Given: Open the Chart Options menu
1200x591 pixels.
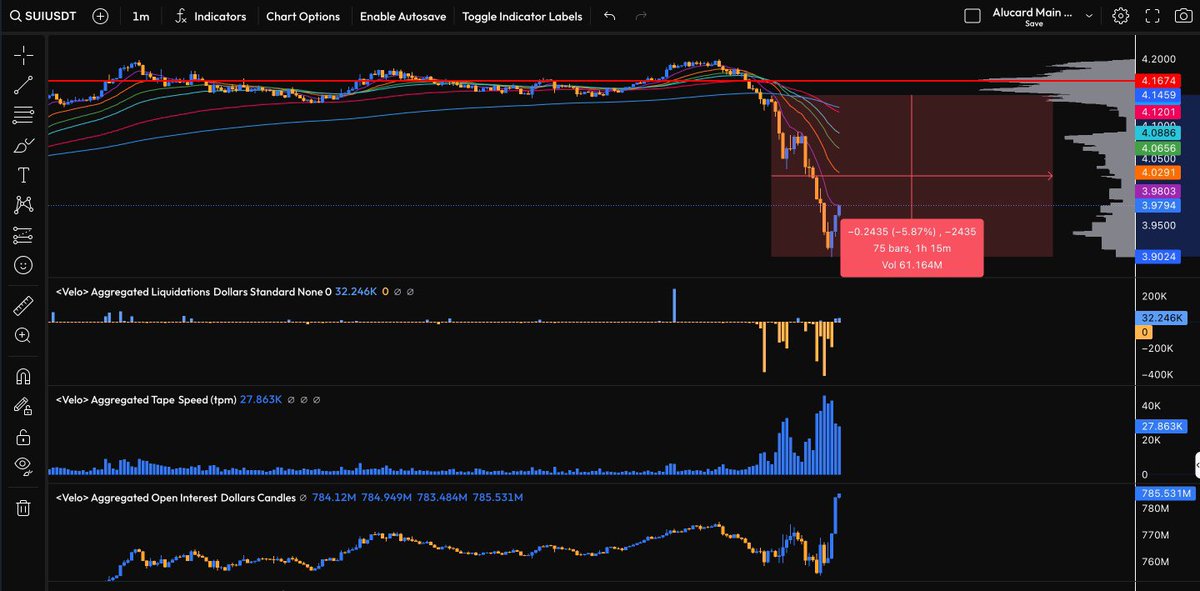Looking at the screenshot, I should point(303,16).
